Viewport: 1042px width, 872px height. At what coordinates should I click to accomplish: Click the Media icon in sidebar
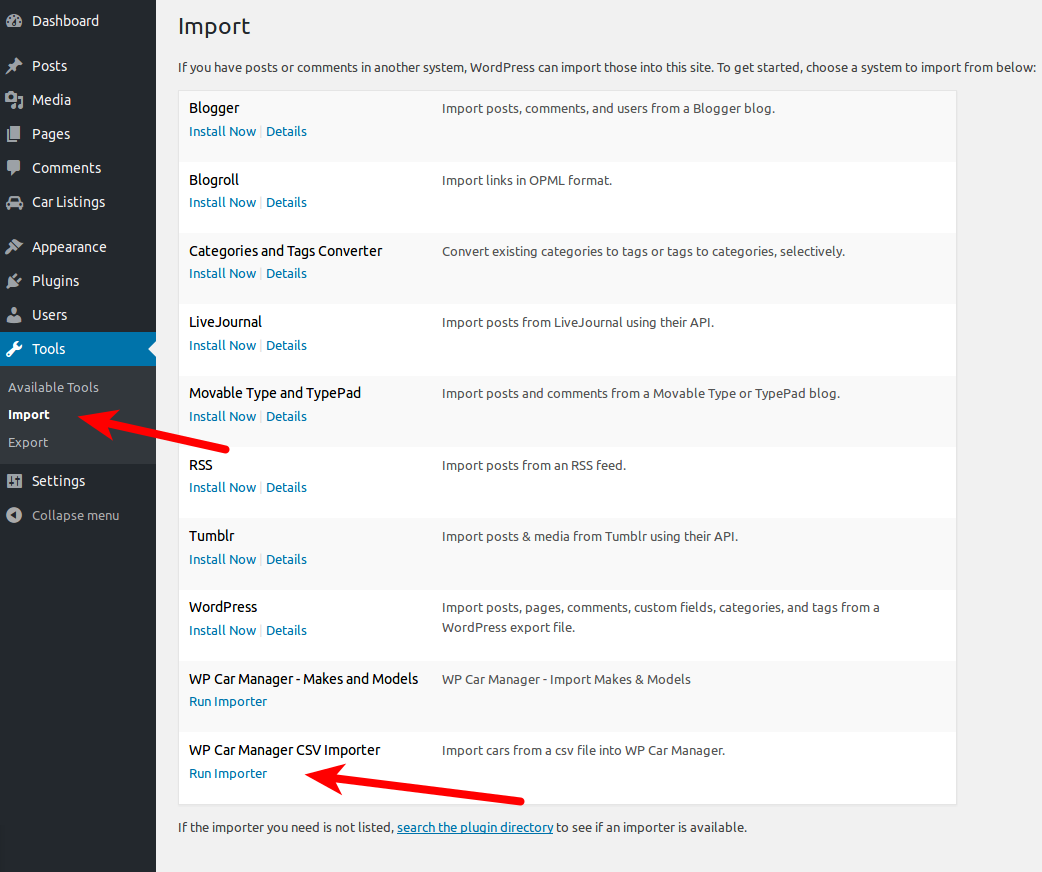pos(14,100)
